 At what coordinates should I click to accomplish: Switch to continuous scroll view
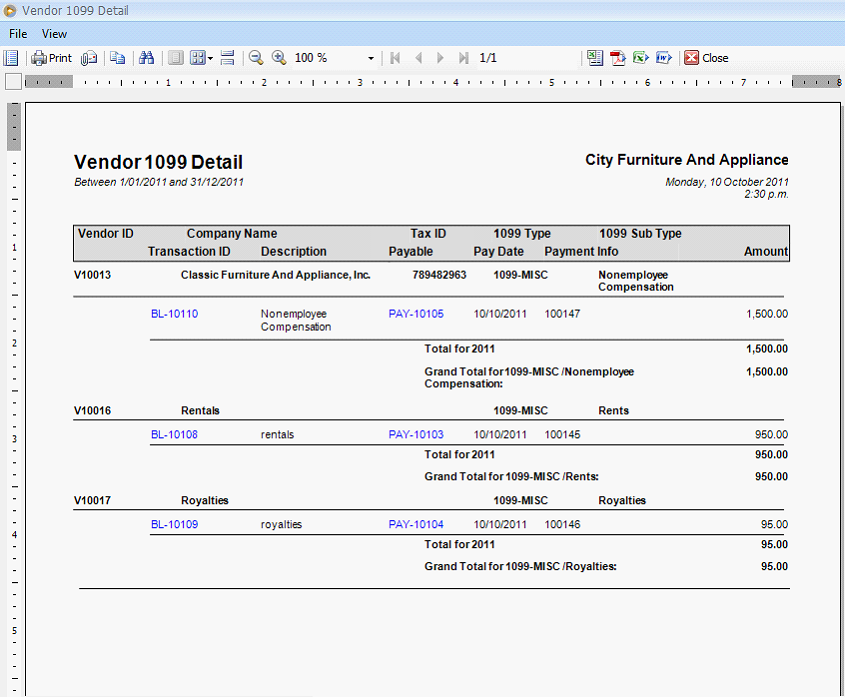click(x=228, y=58)
